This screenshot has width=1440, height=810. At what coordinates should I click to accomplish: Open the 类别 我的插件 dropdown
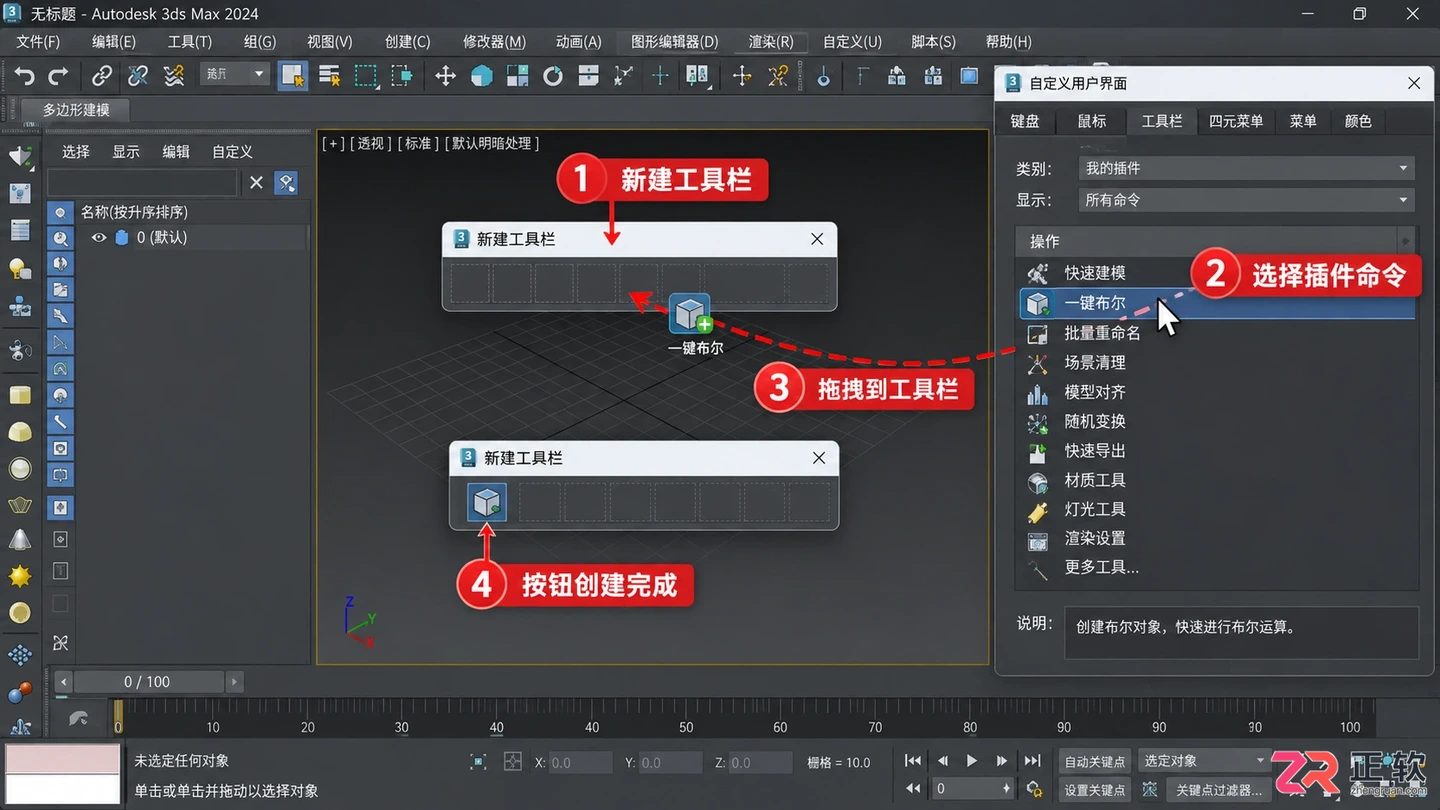point(1246,169)
